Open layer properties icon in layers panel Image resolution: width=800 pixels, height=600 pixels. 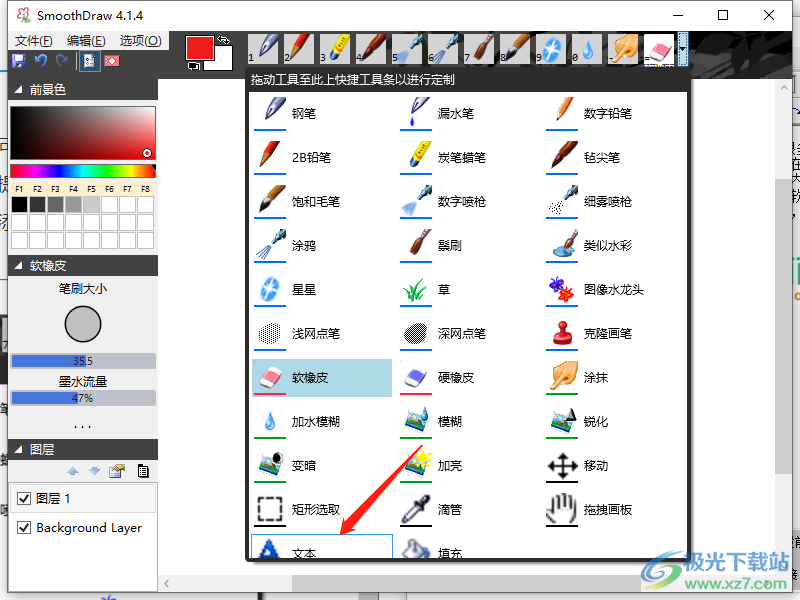point(117,471)
